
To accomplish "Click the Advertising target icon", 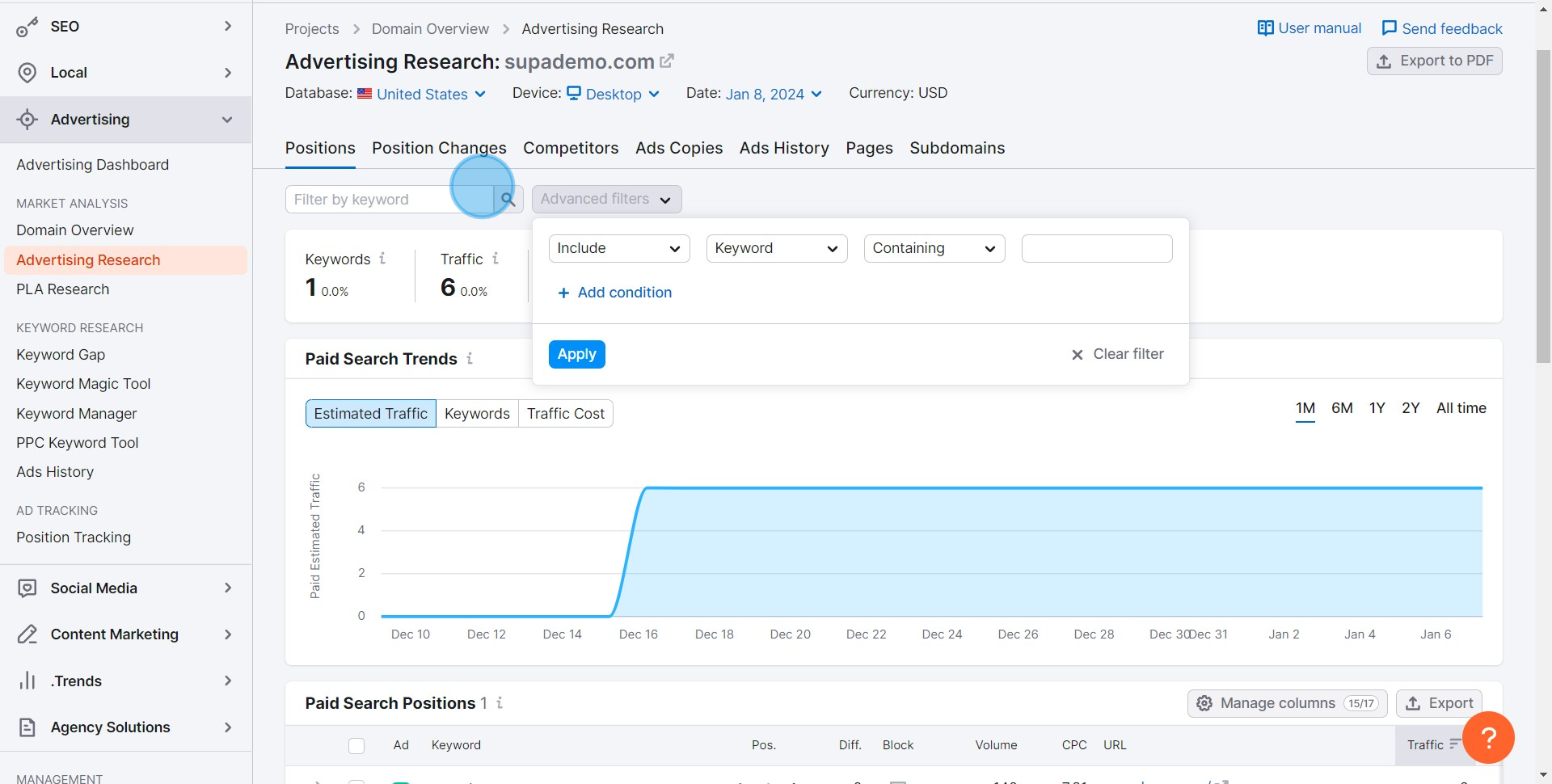I will (27, 120).
